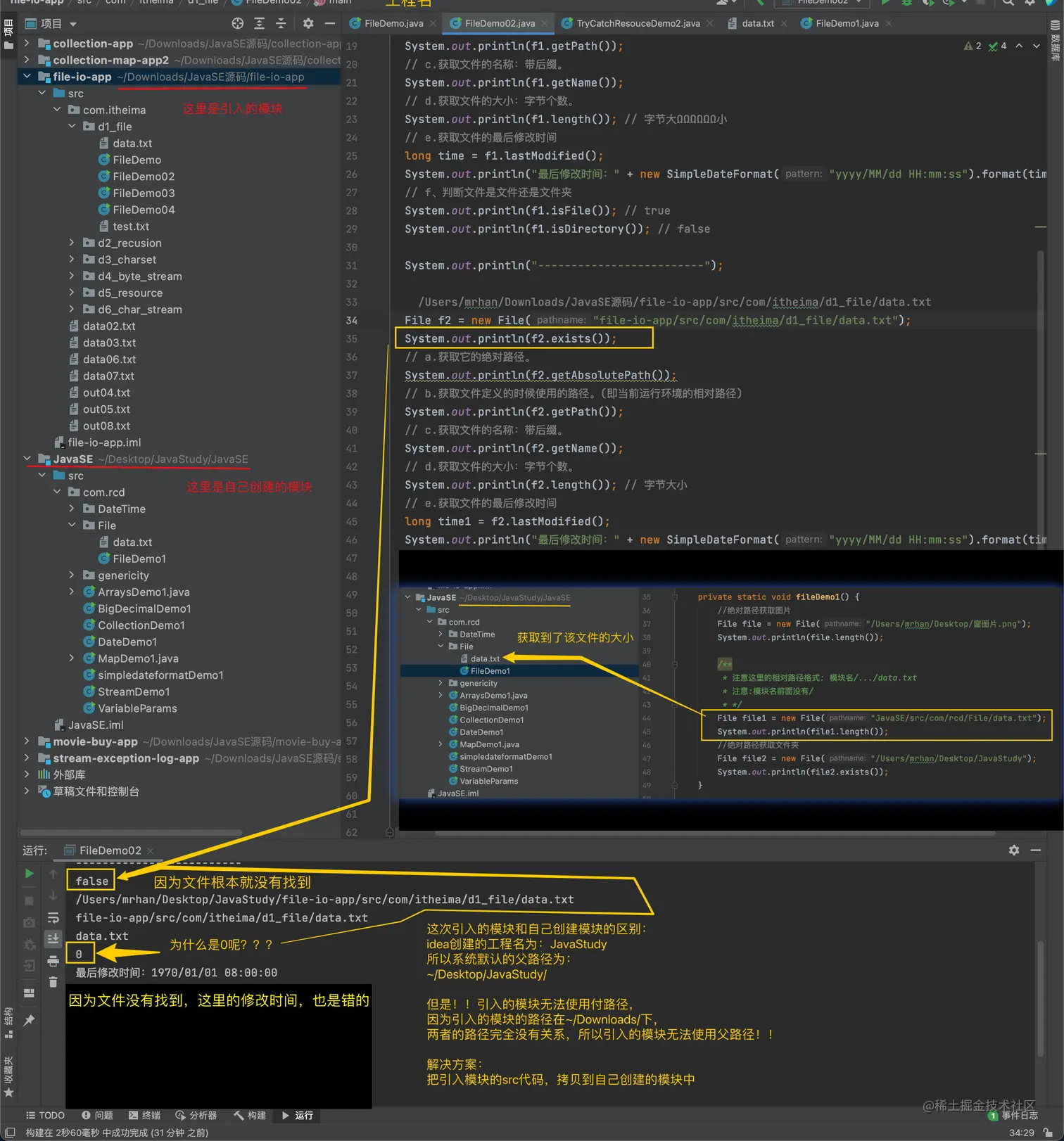Click the 34:29 cursor position indicator
1064x1141 pixels.
click(1022, 1133)
